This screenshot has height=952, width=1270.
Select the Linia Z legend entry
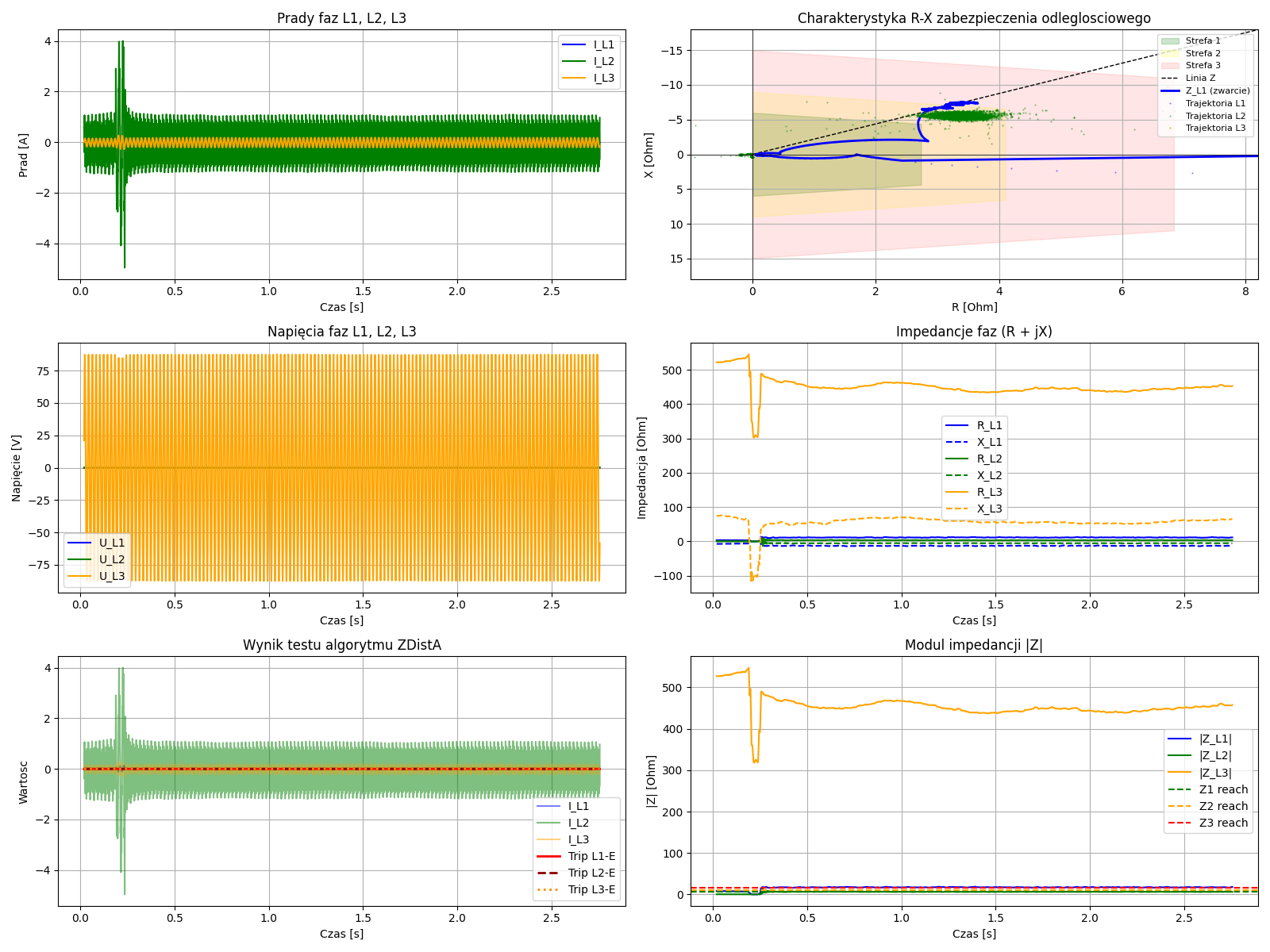point(1200,78)
